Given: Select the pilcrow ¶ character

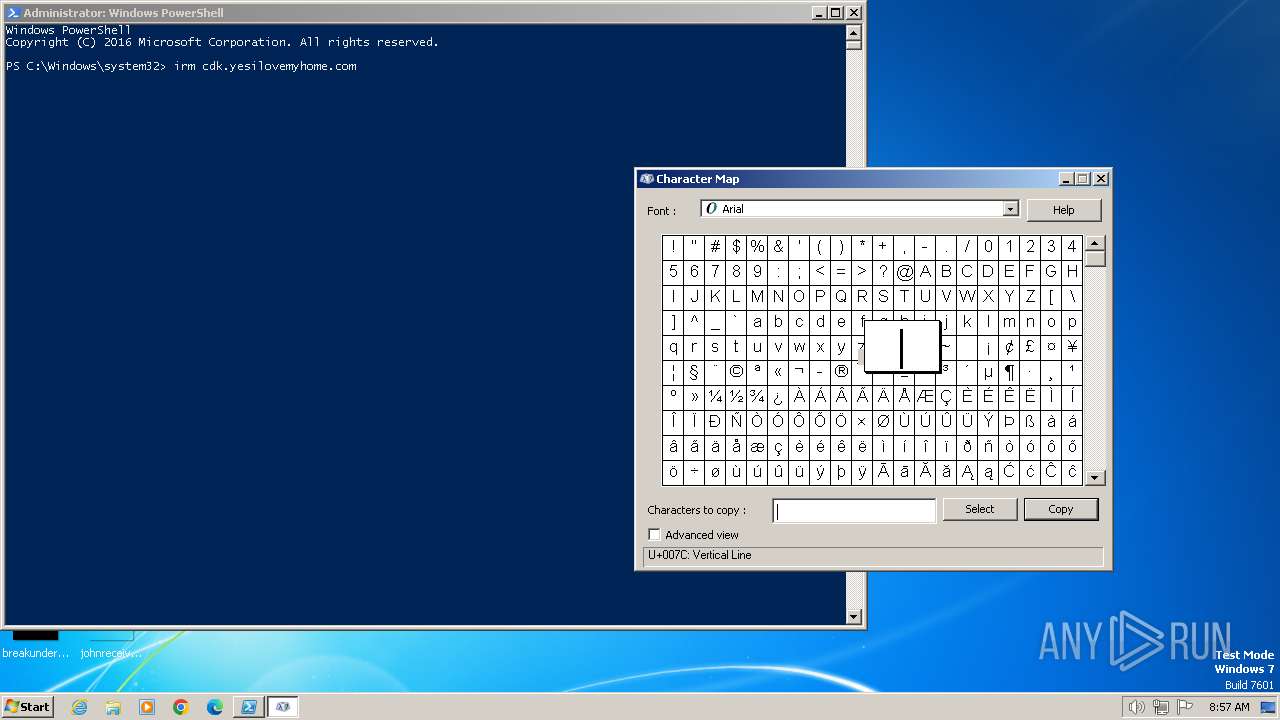Looking at the screenshot, I should point(1009,372).
